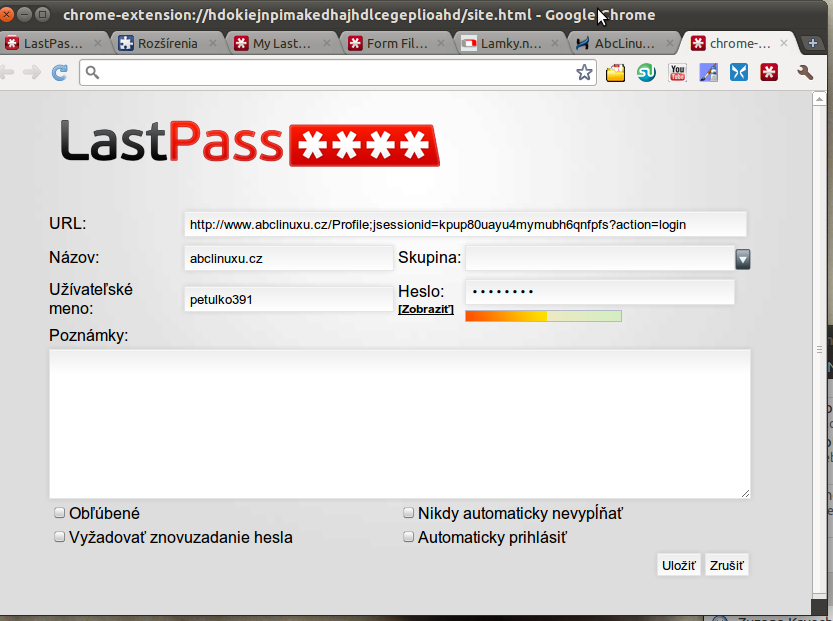Switch to the Lamky.n... tab
833x621 pixels.
click(509, 43)
